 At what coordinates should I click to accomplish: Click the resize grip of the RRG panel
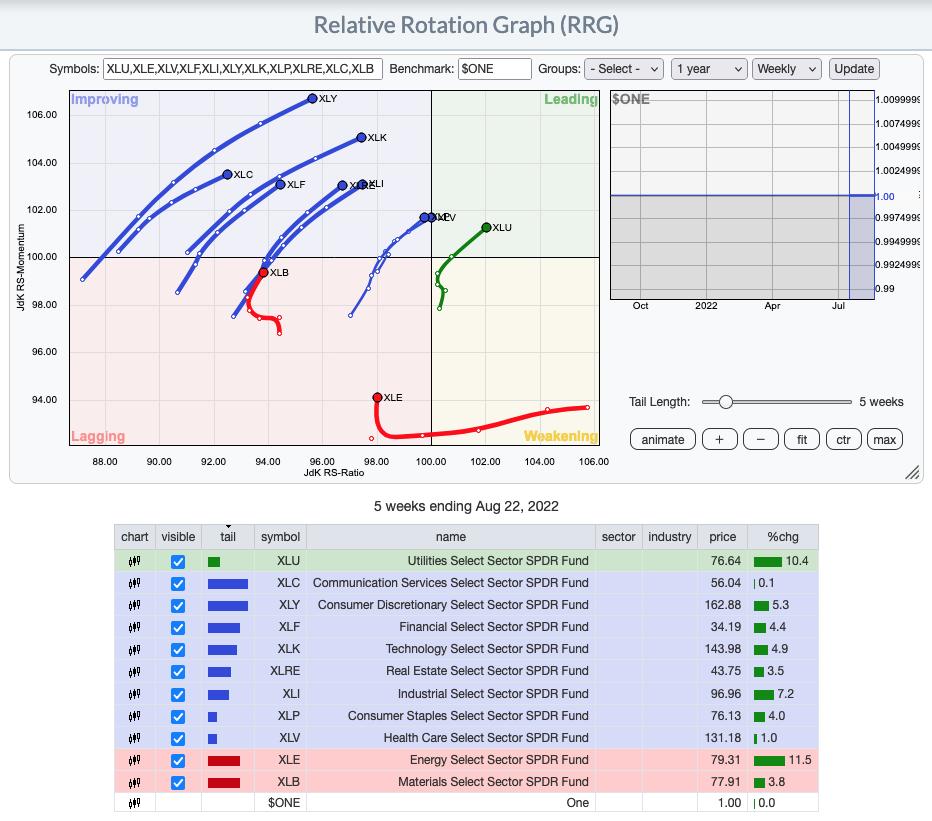tap(912, 472)
